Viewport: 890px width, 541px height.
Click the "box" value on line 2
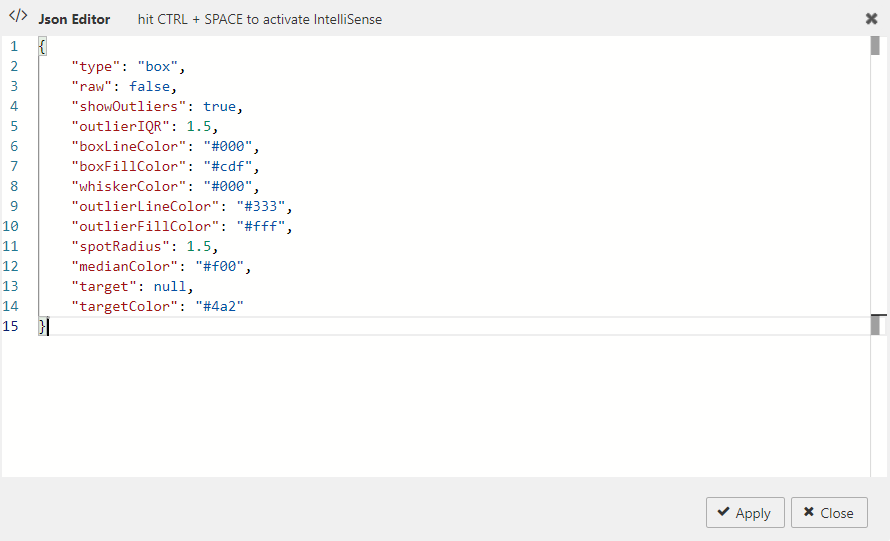[158, 67]
